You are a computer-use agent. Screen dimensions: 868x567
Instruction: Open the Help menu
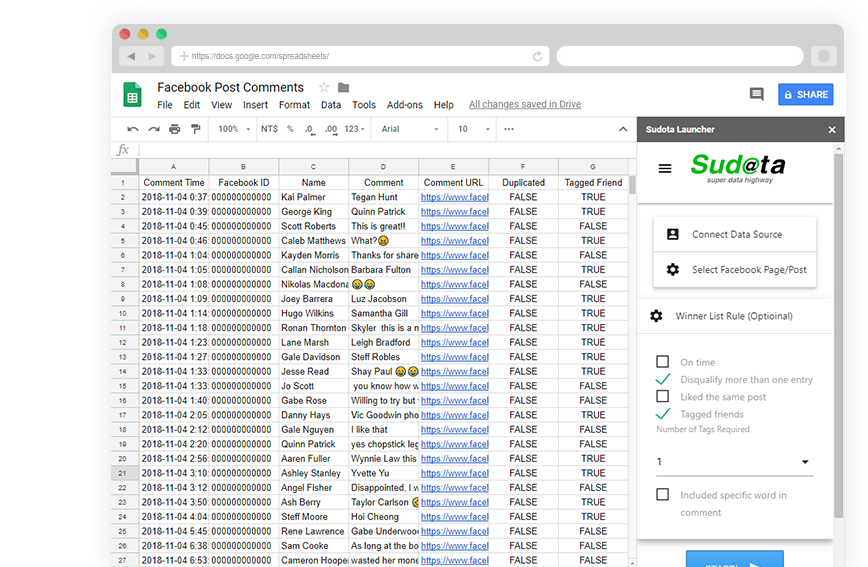(x=443, y=105)
